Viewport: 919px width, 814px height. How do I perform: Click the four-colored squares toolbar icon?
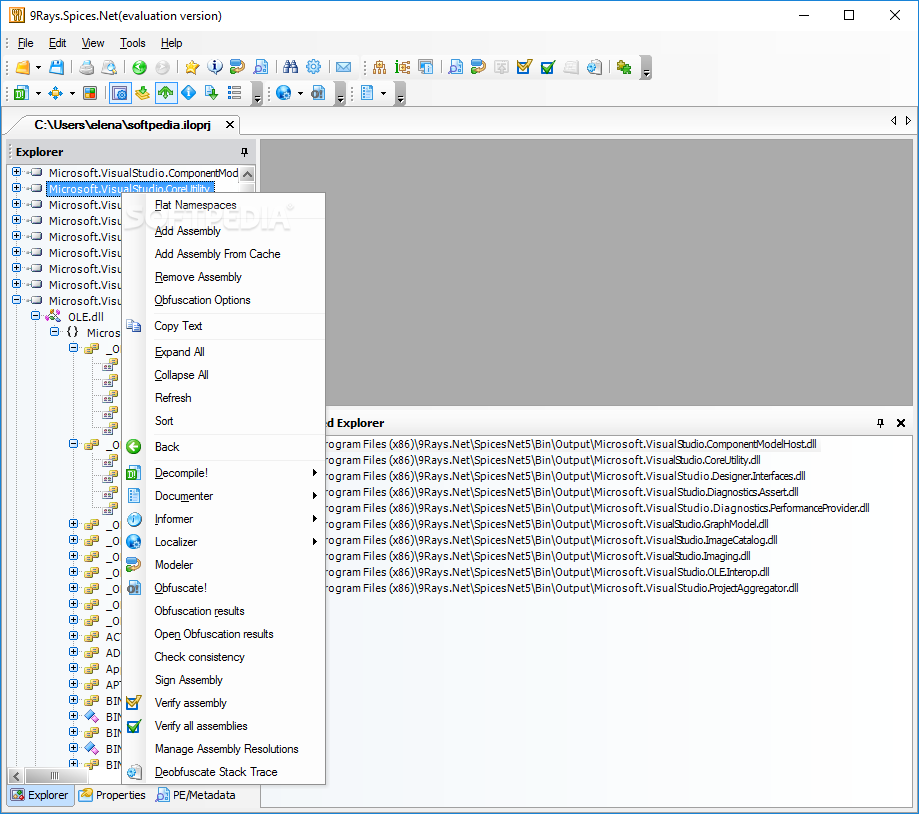coord(90,93)
